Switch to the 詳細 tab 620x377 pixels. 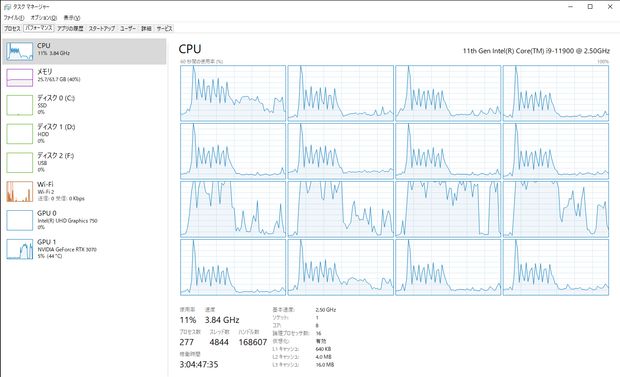[x=146, y=28]
